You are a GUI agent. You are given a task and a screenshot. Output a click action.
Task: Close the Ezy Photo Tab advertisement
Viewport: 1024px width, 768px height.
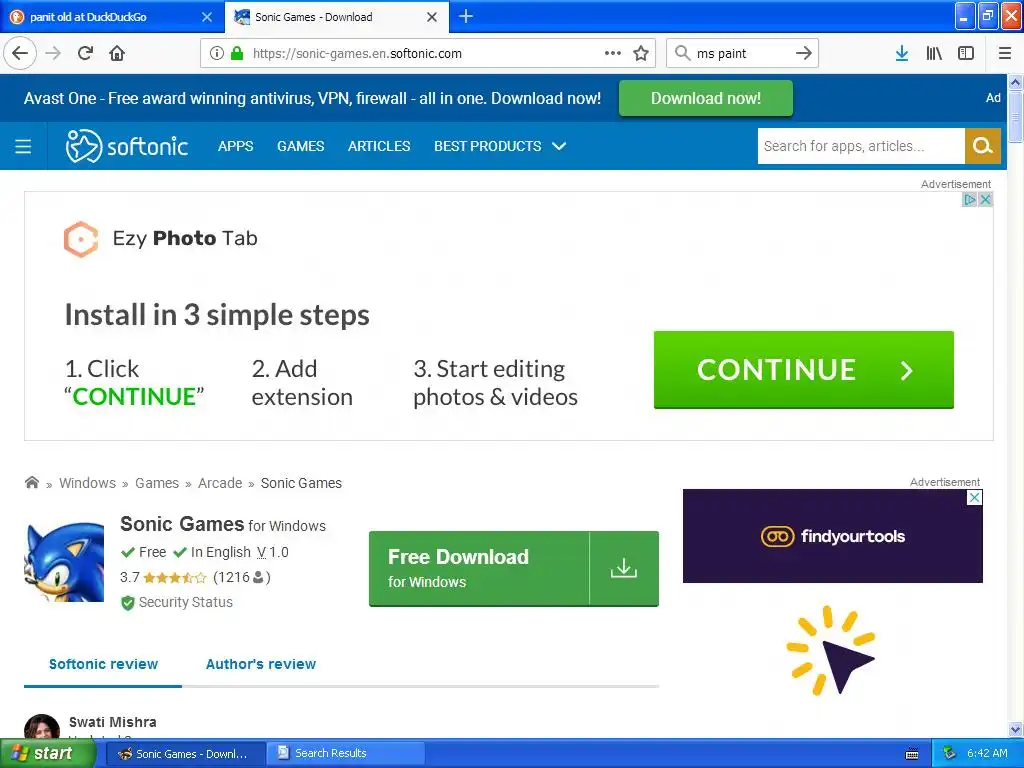click(985, 200)
